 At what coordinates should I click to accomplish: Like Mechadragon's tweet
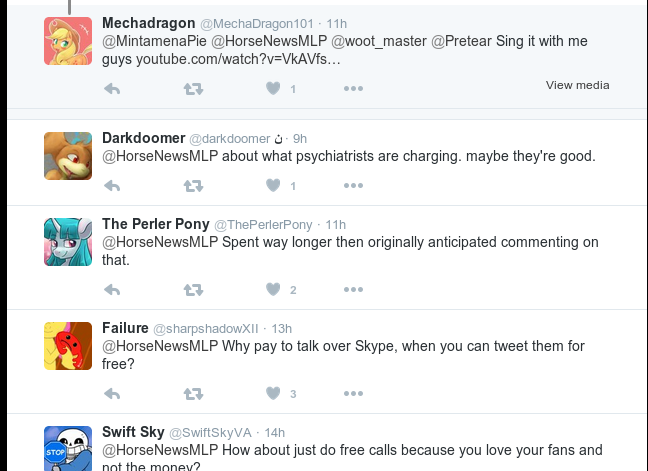(273, 89)
